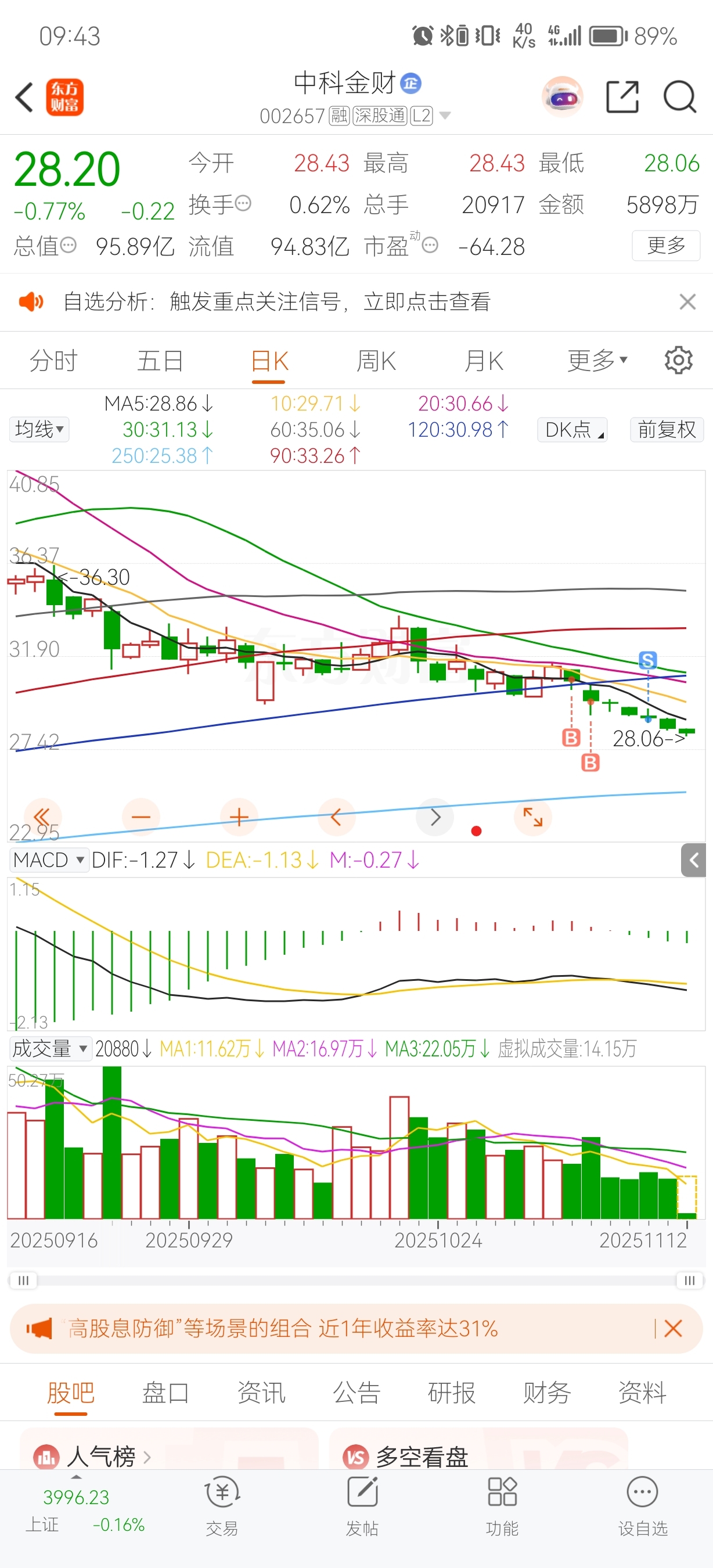The height and width of the screenshot is (1568, 713).
Task: Open the 资料 tab
Action: (642, 1393)
